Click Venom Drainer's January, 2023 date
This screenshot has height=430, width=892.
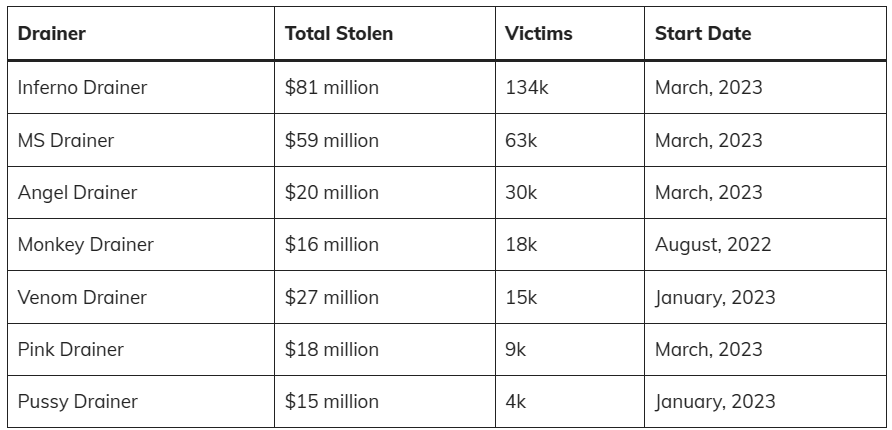[715, 298]
